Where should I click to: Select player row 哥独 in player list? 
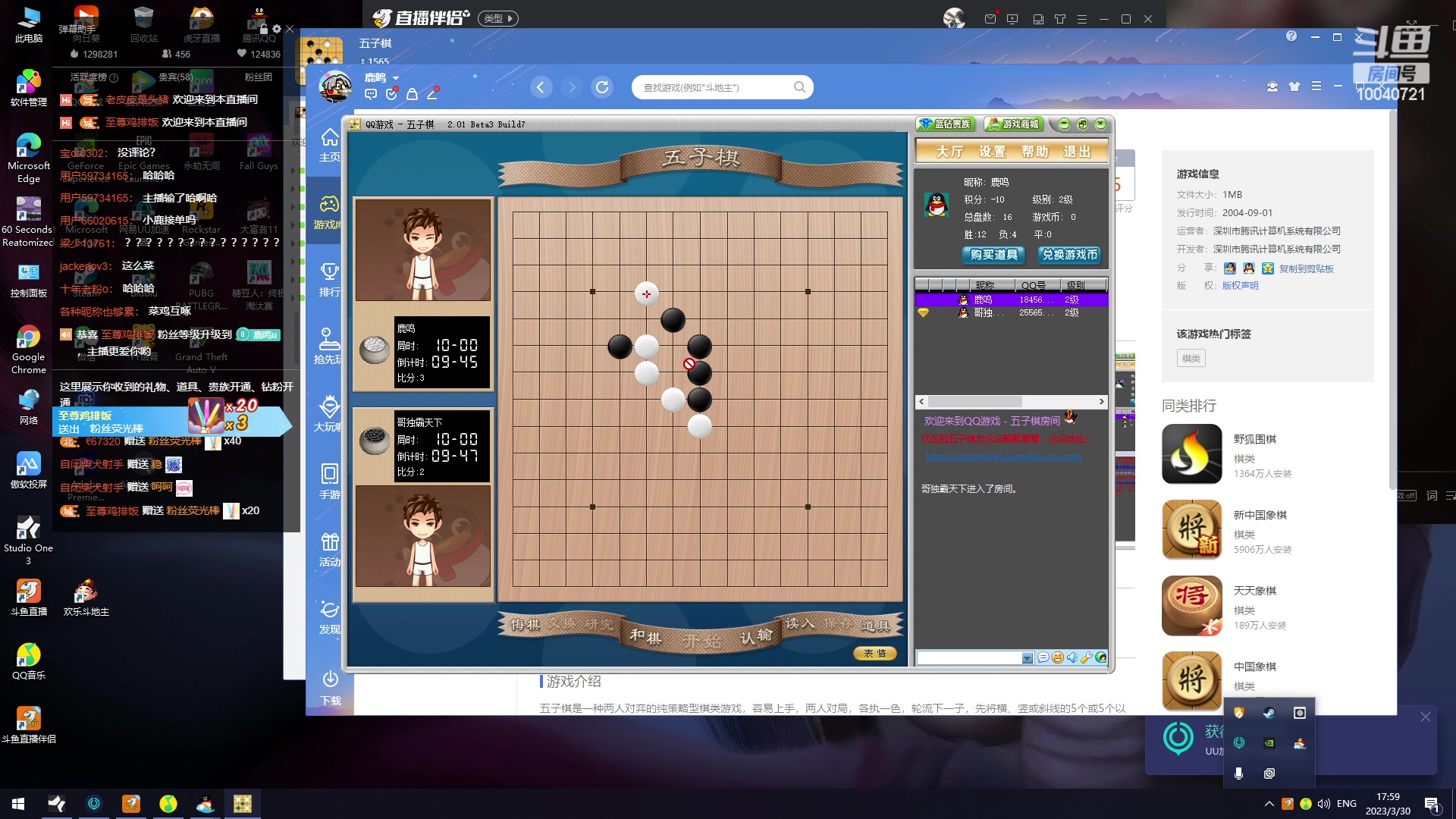click(x=1011, y=312)
